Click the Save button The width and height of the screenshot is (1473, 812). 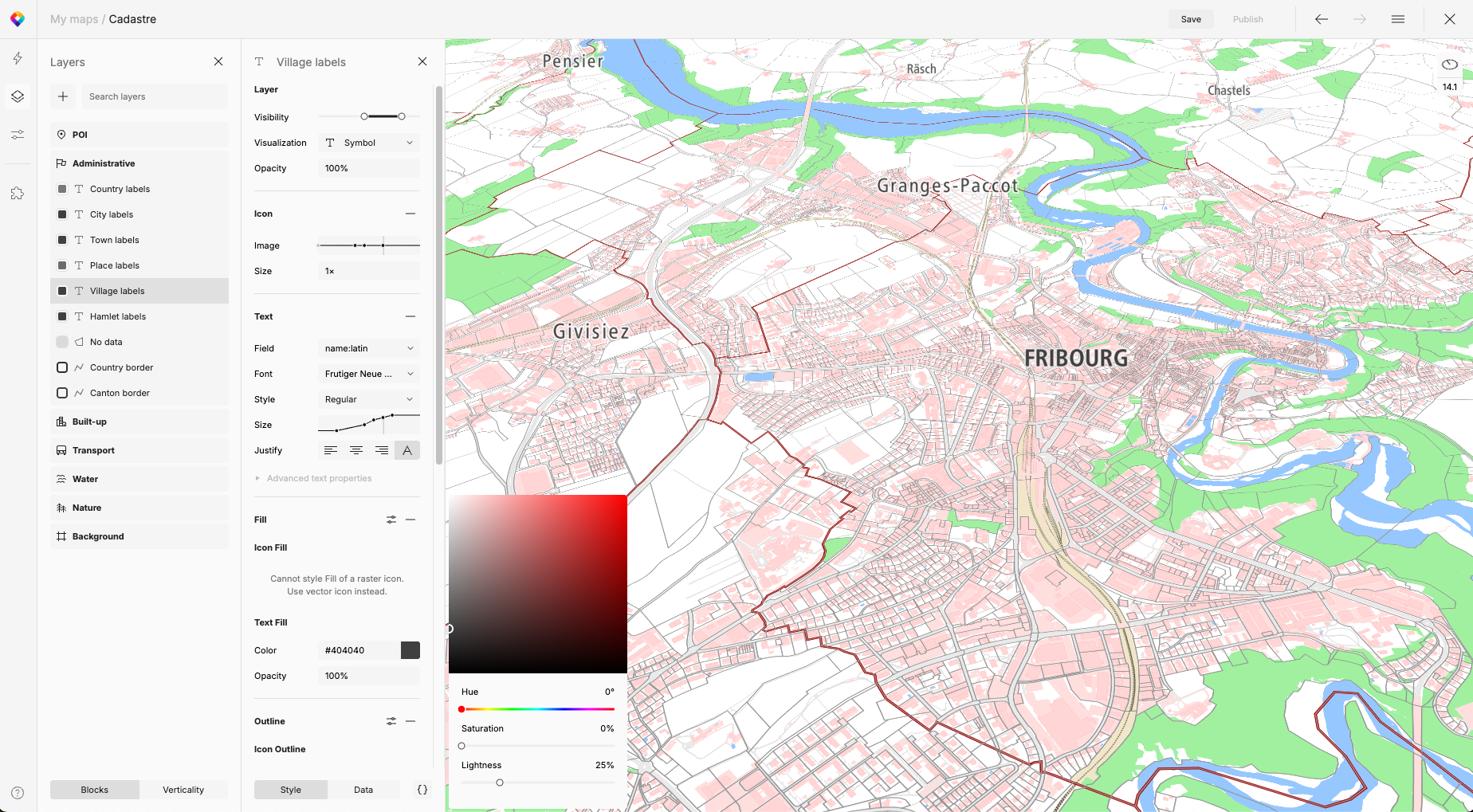click(x=1191, y=19)
